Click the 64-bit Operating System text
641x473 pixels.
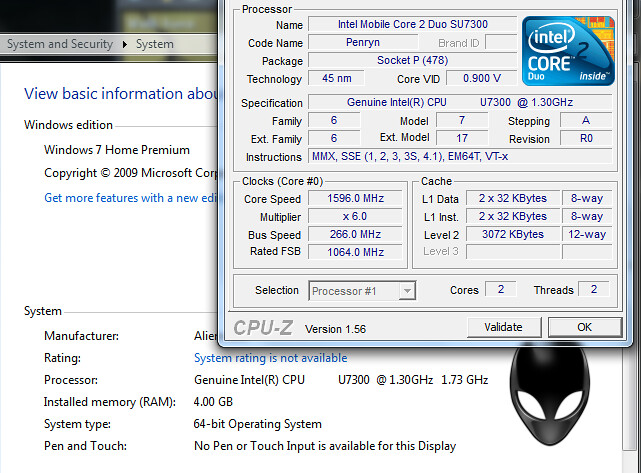[258, 424]
